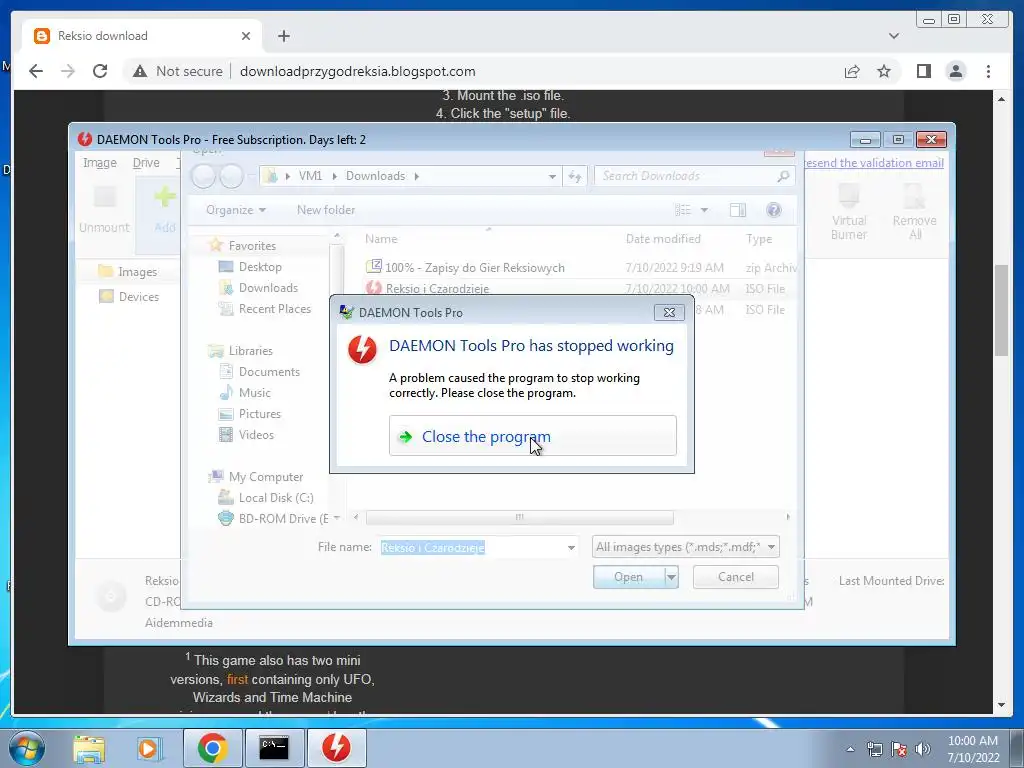Click resend the validation email link

(874, 163)
